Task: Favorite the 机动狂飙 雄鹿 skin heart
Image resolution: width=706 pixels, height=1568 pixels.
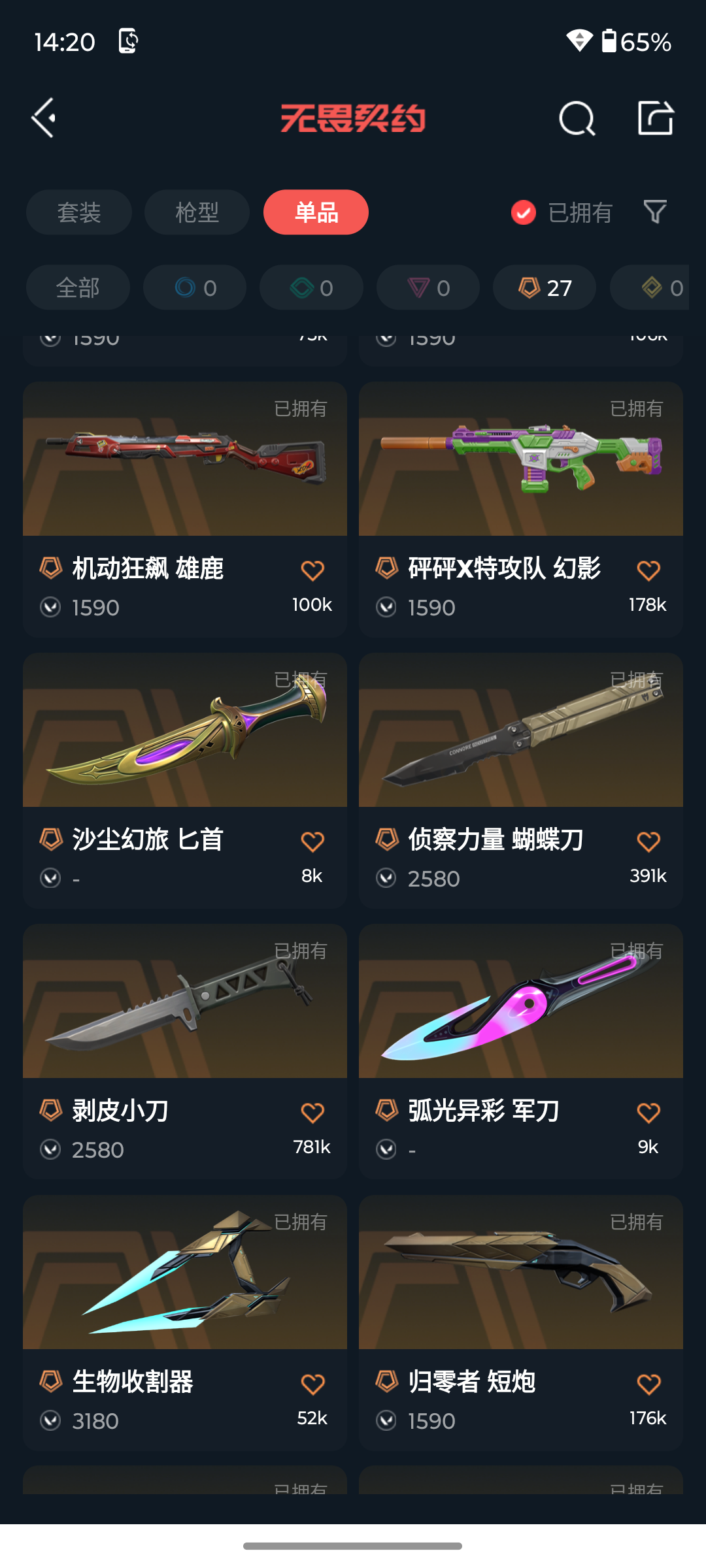Action: click(x=312, y=570)
